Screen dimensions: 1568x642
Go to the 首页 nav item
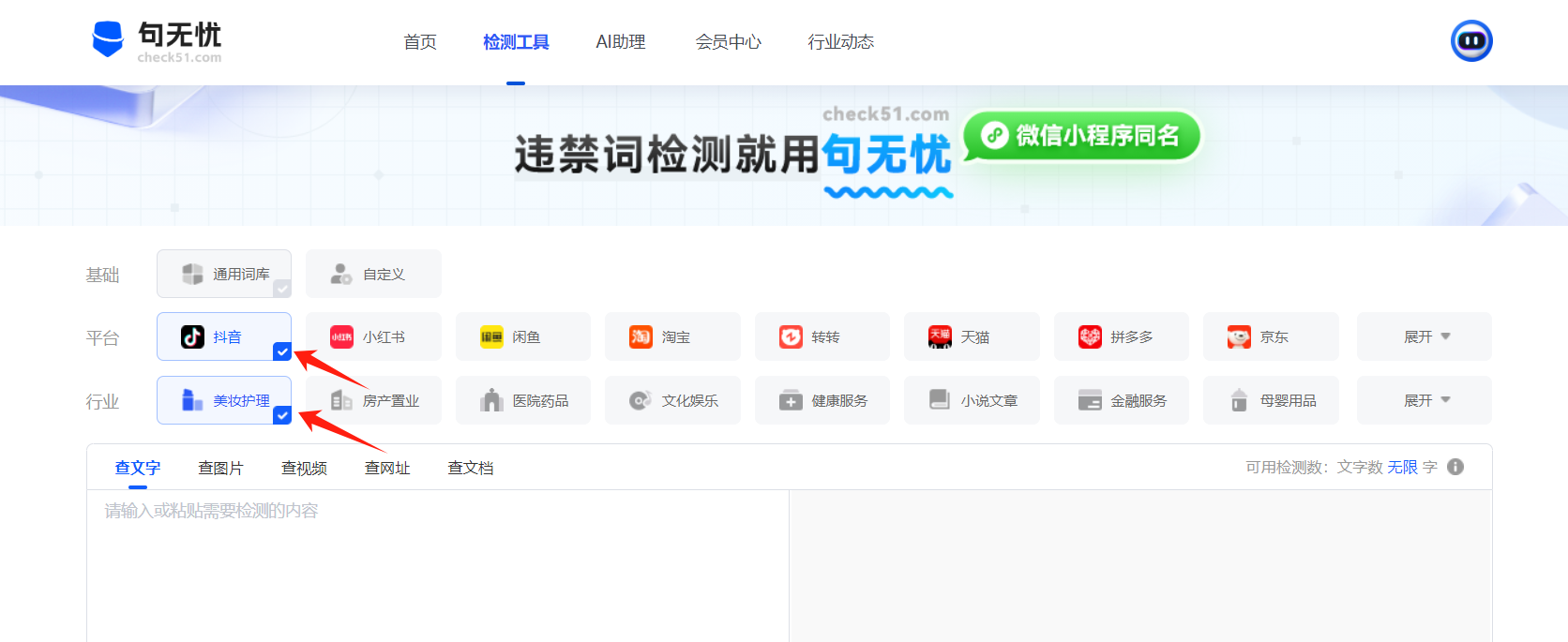pyautogui.click(x=420, y=42)
